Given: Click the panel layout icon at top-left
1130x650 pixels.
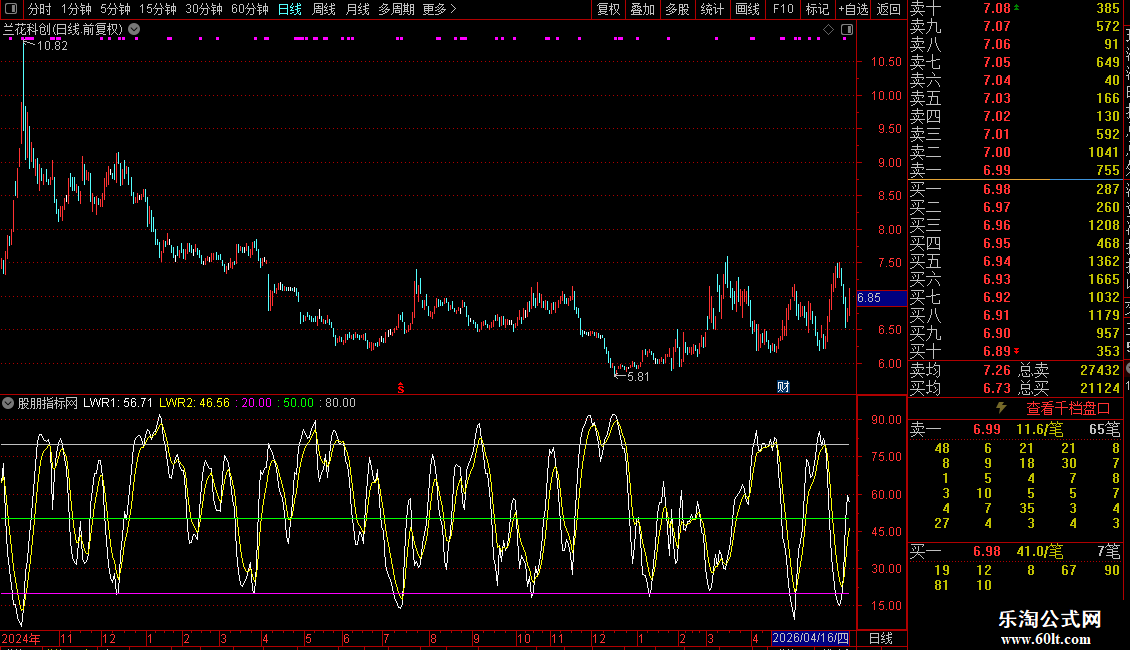Looking at the screenshot, I should 11,9.
